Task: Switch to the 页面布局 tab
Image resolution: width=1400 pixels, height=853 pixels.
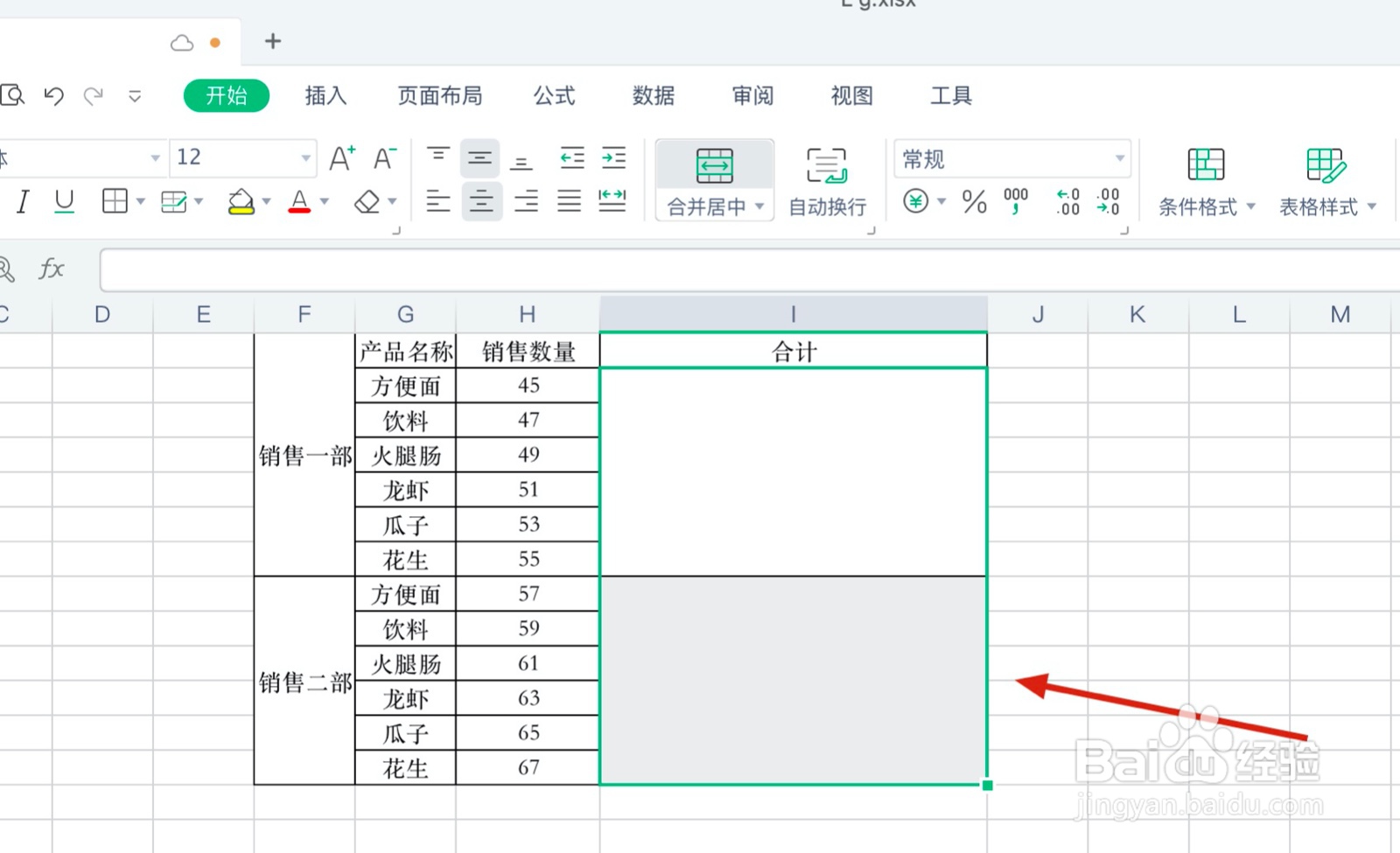Action: (440, 95)
